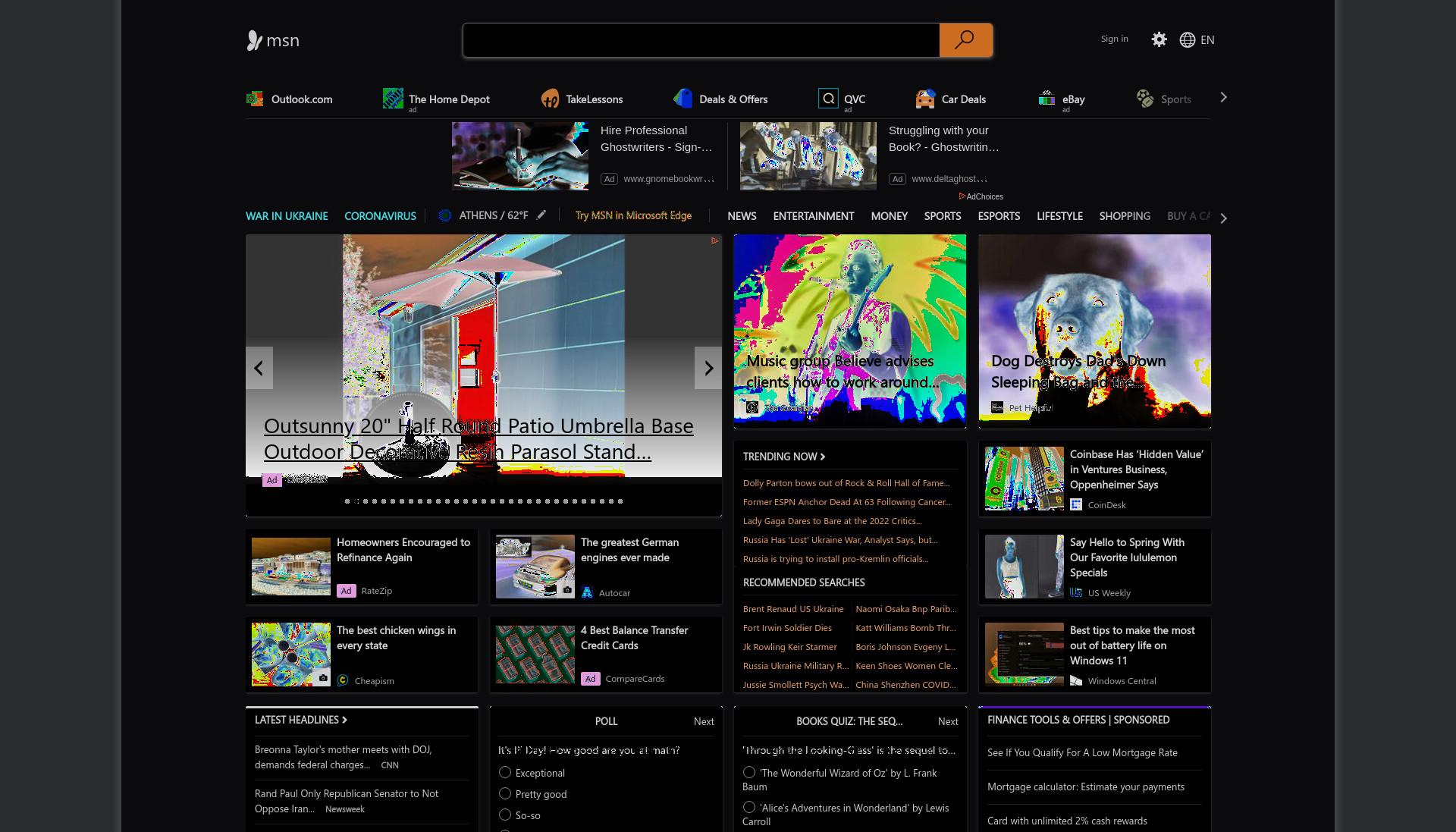Click the ad marker icon atop the carousel

tap(714, 241)
